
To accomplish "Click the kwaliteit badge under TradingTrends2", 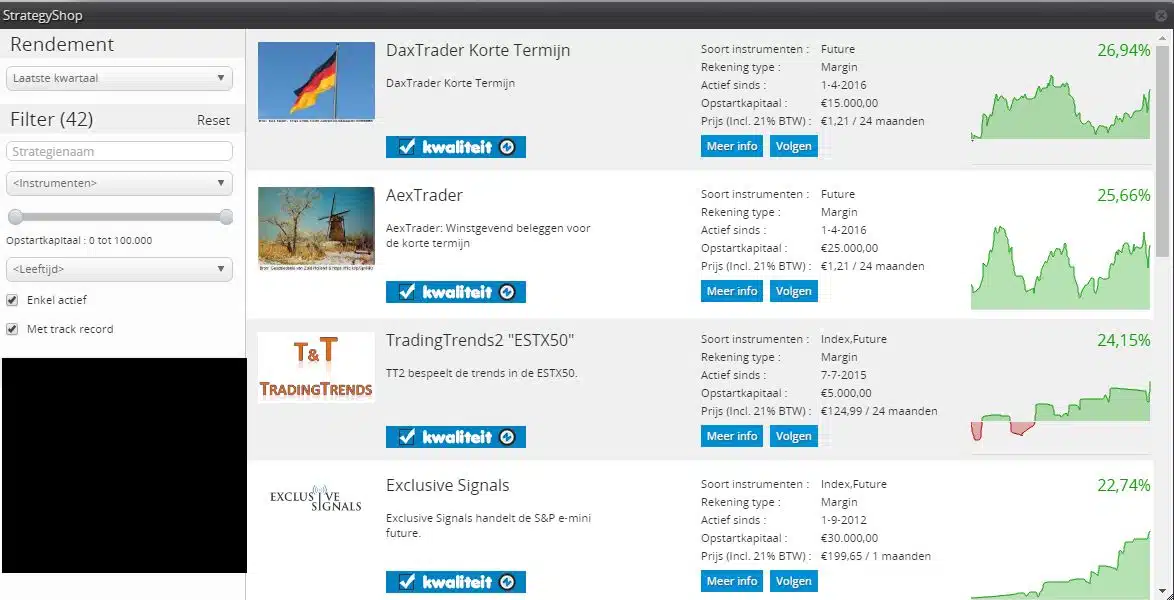I will [x=455, y=437].
